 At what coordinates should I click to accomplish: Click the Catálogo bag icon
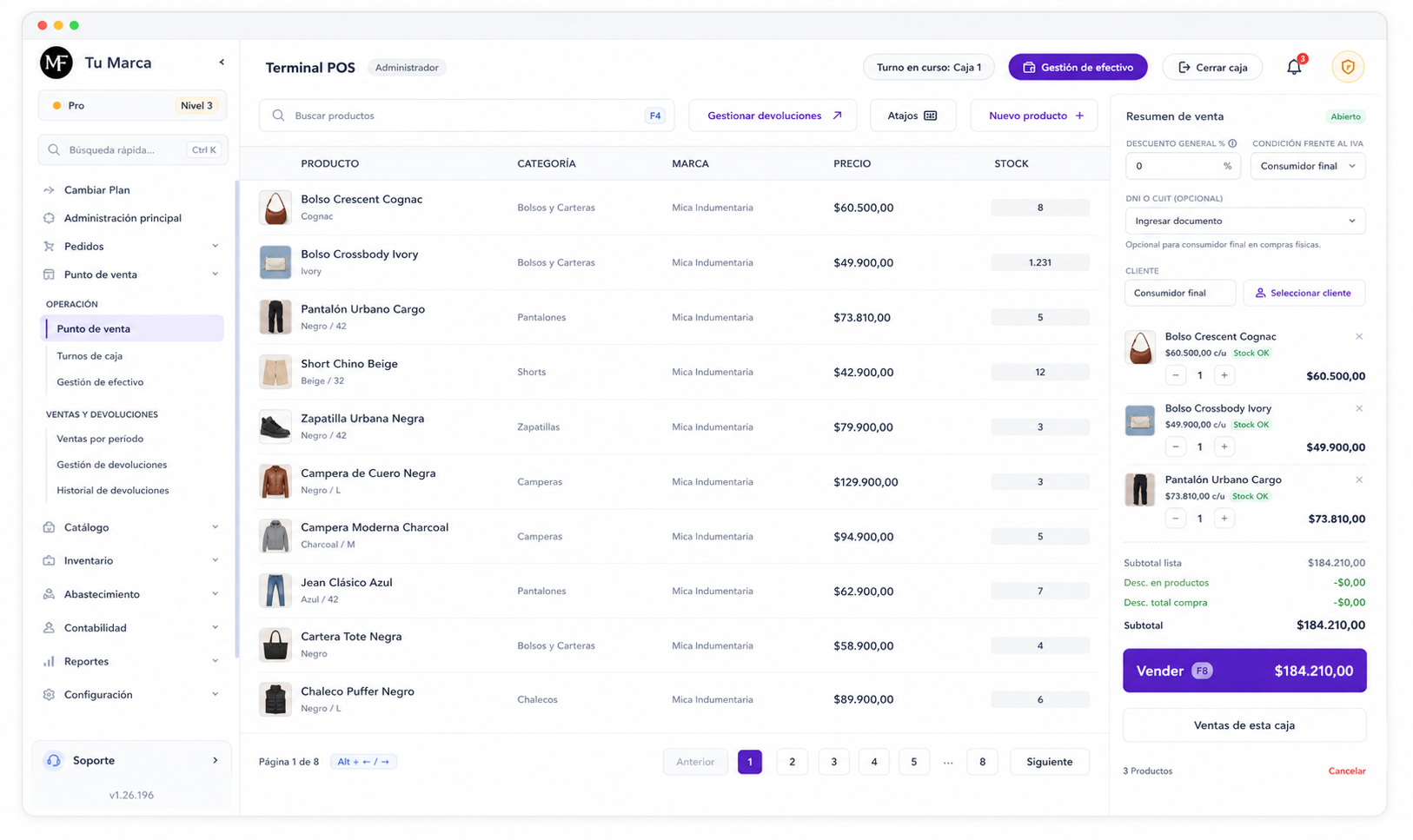49,527
